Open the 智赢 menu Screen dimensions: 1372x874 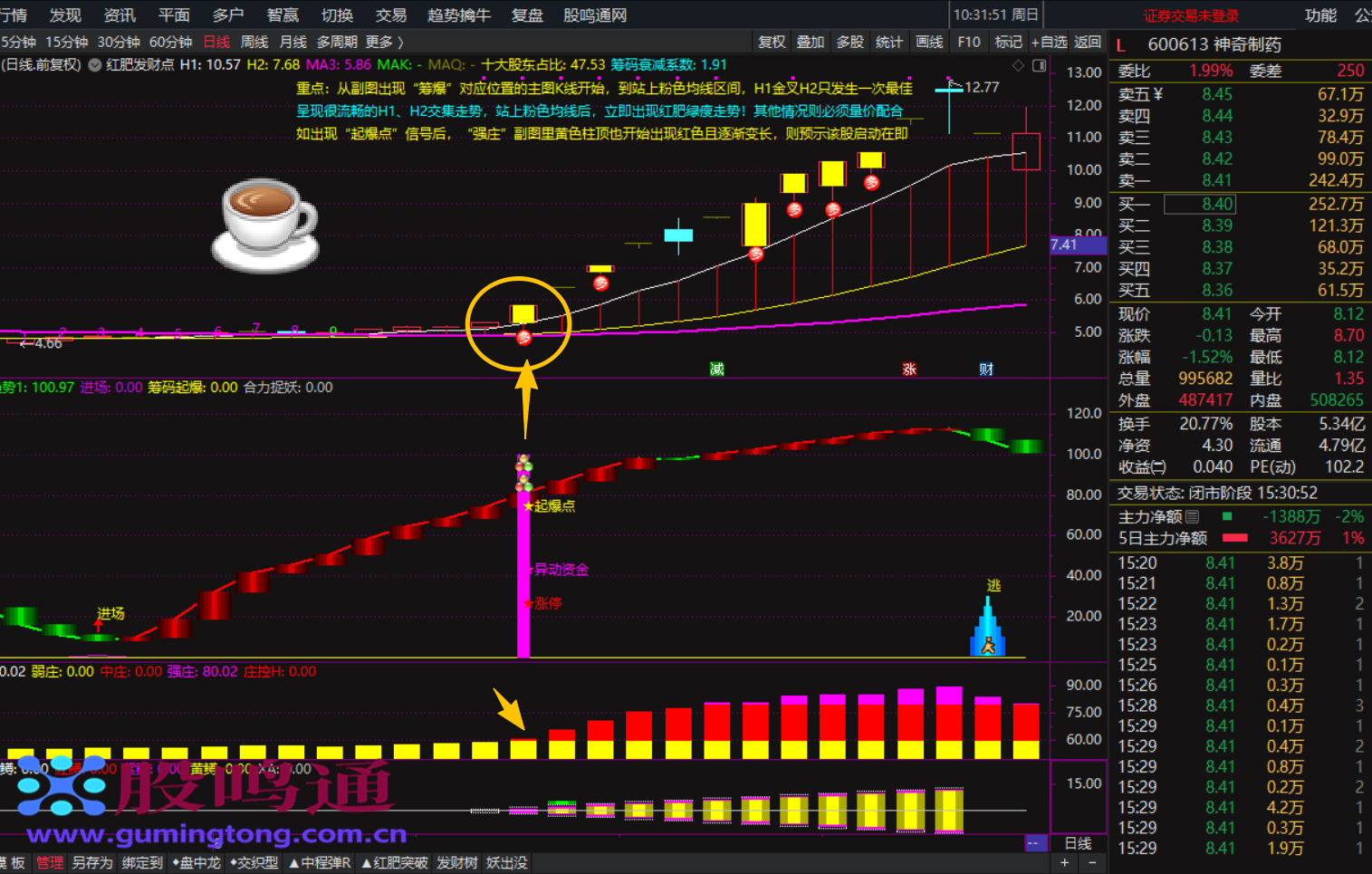pos(283,15)
